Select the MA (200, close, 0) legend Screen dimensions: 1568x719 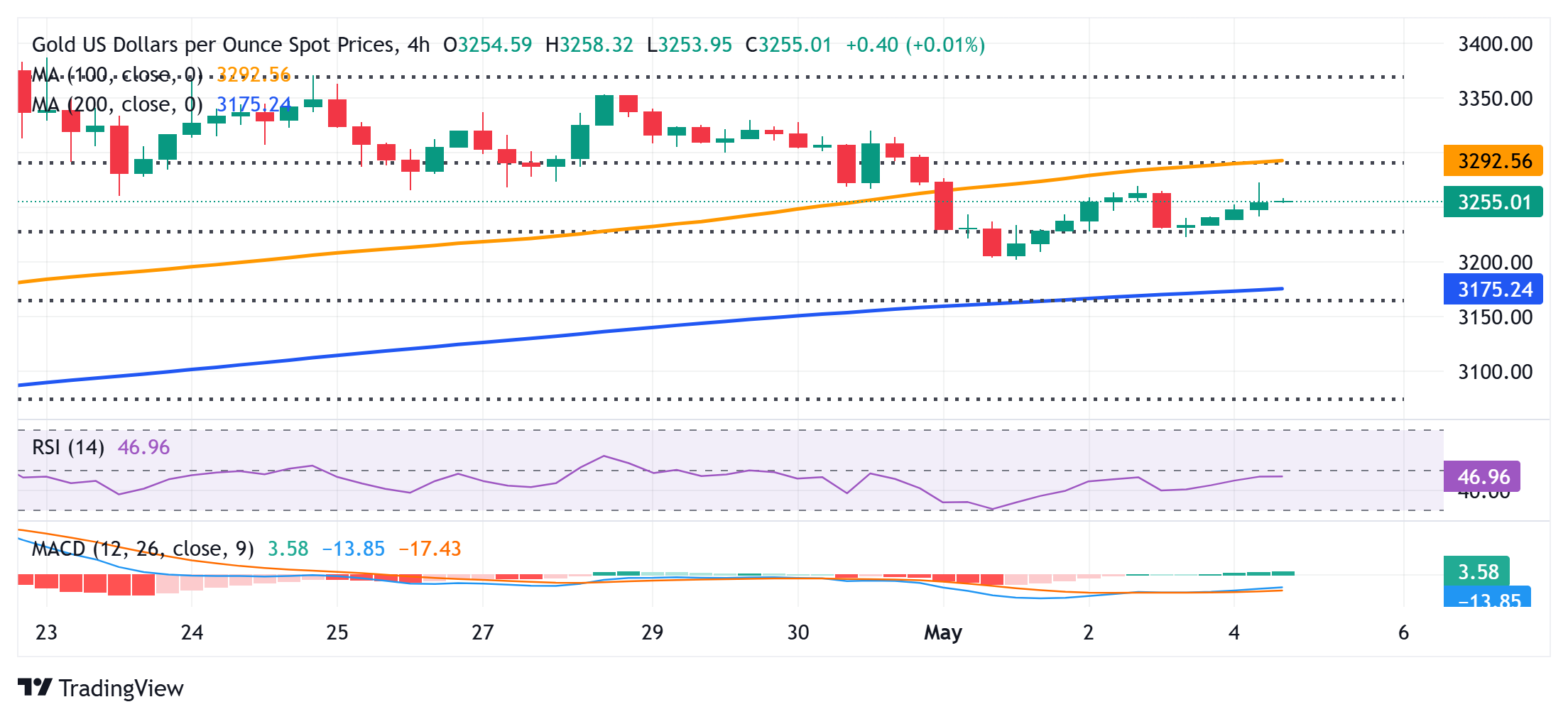coord(117,104)
